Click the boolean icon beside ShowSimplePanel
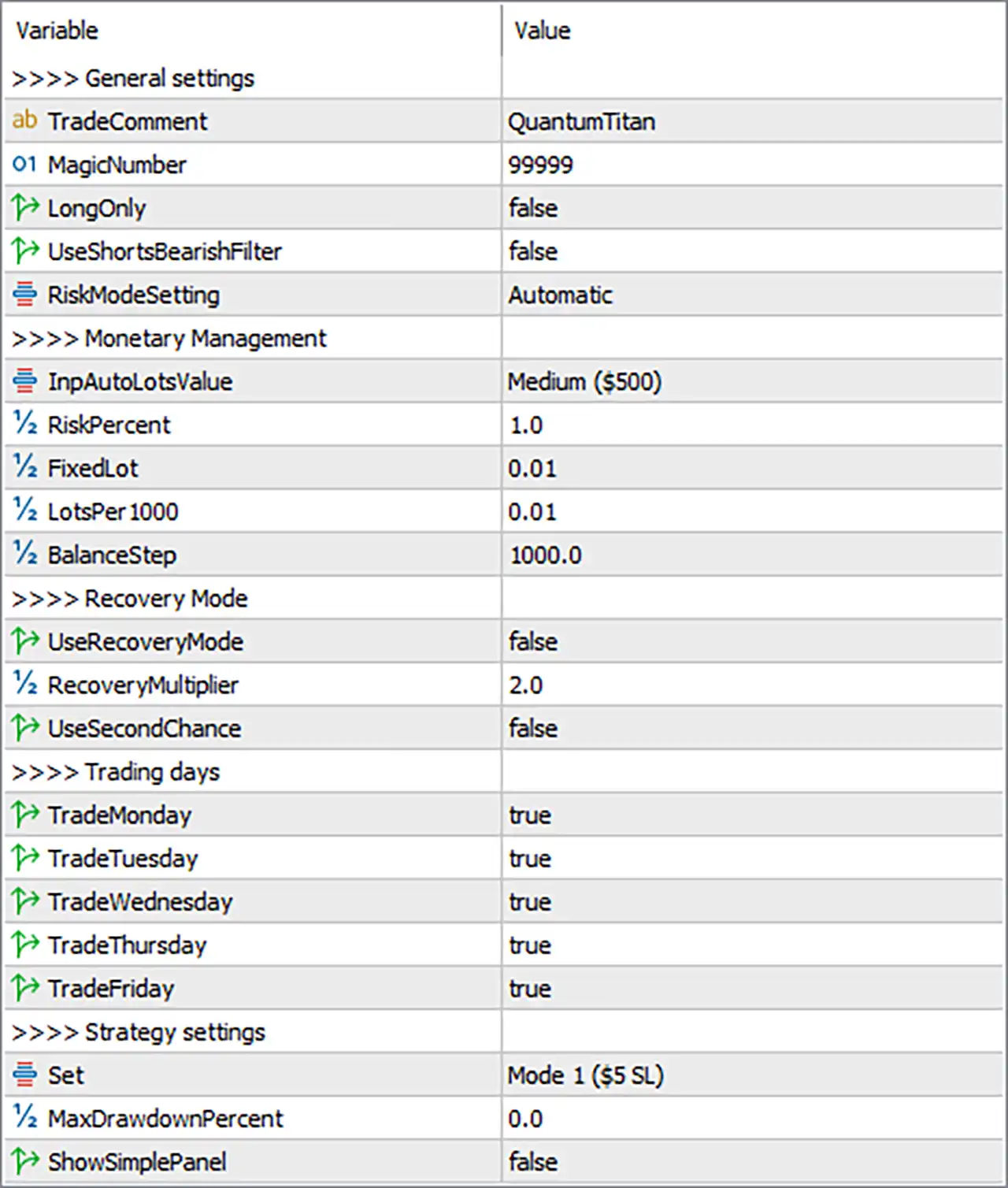The width and height of the screenshot is (1008, 1188). click(x=25, y=1161)
